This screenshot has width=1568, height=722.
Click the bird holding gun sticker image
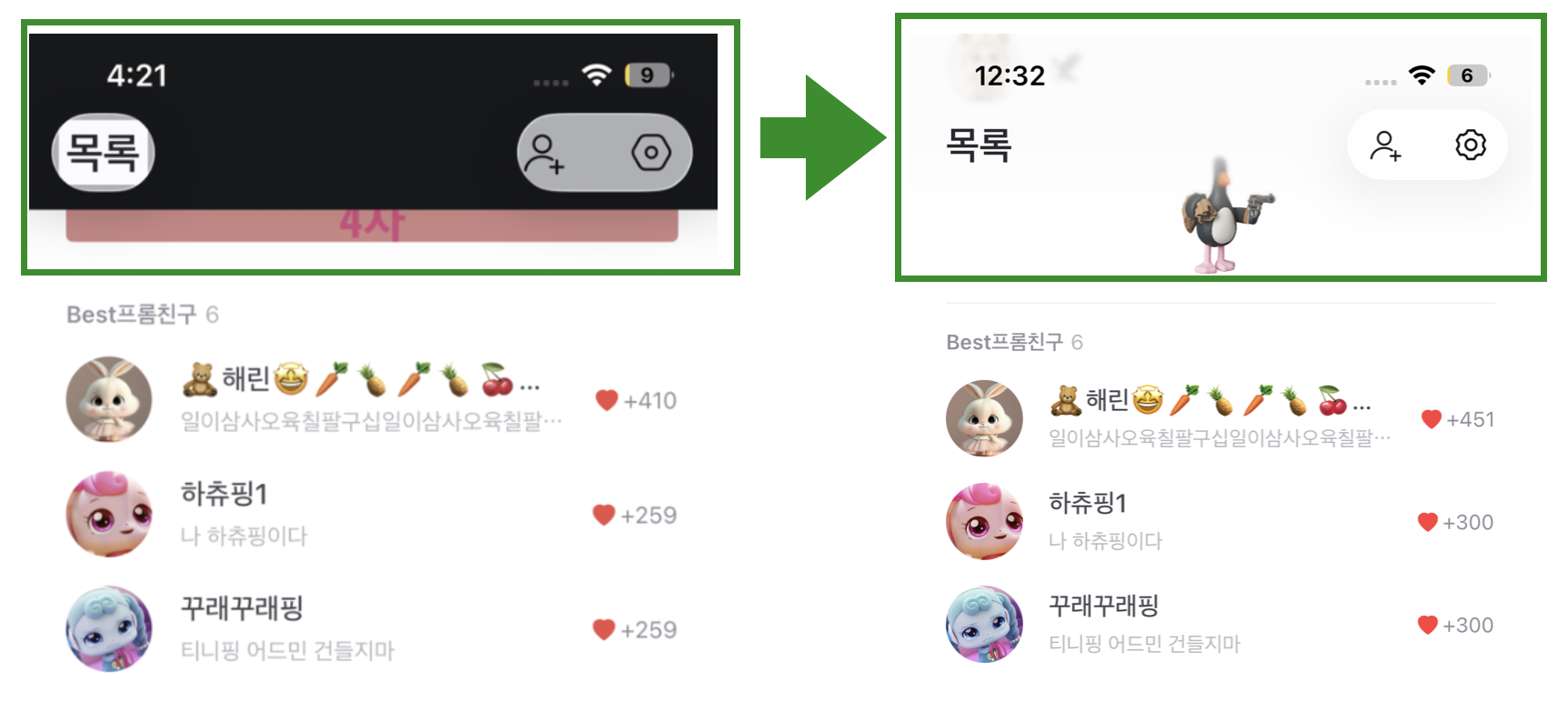click(x=1226, y=217)
